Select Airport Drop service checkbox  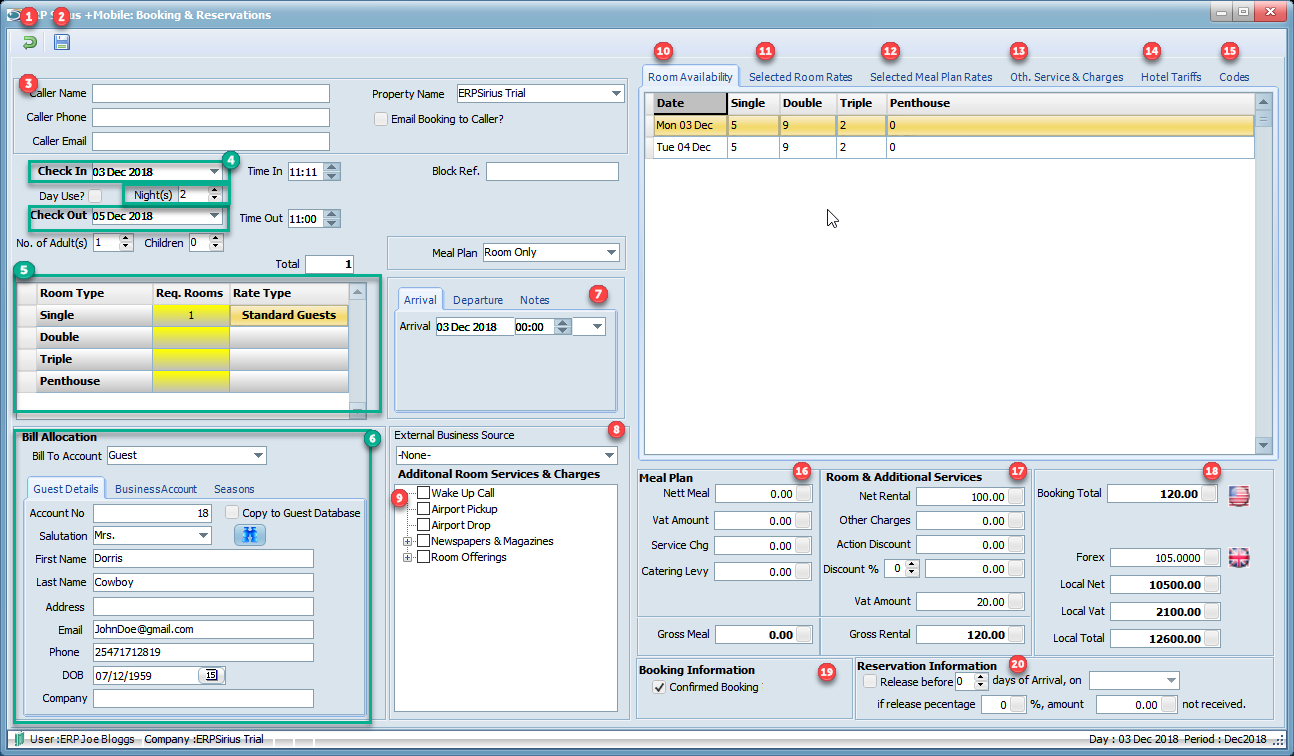pyautogui.click(x=424, y=525)
